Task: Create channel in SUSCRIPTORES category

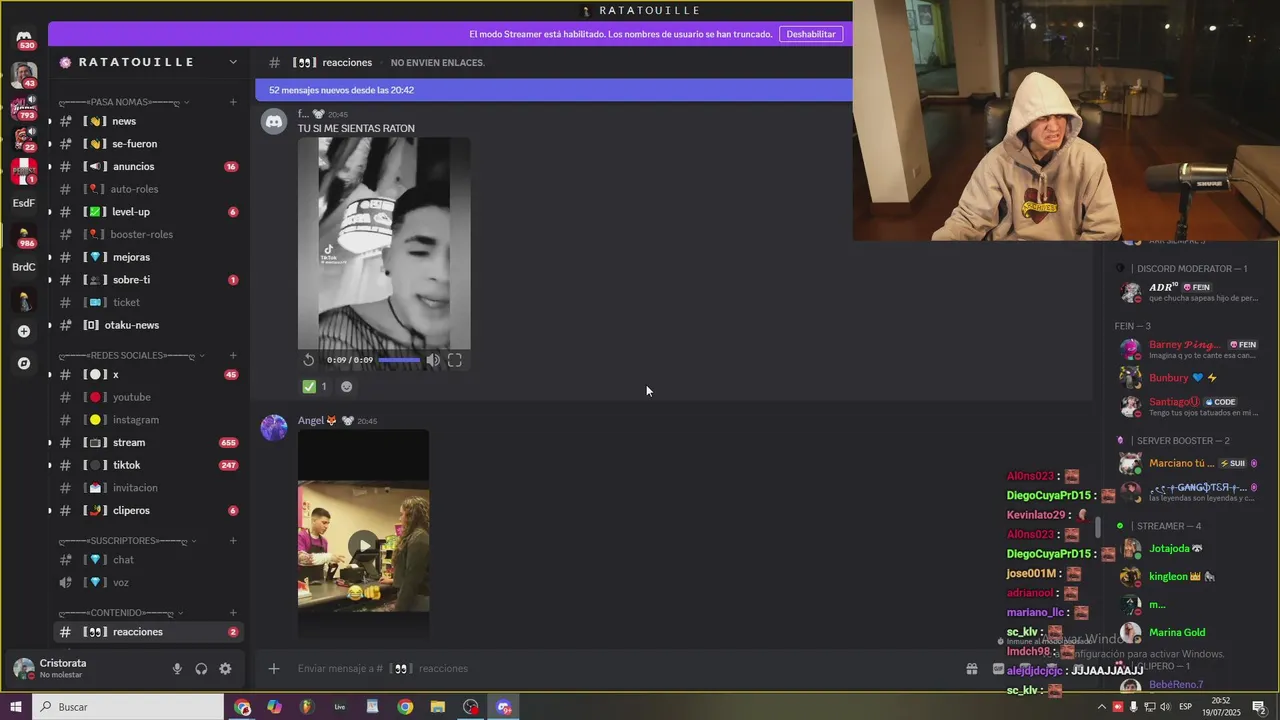Action: 233,541
